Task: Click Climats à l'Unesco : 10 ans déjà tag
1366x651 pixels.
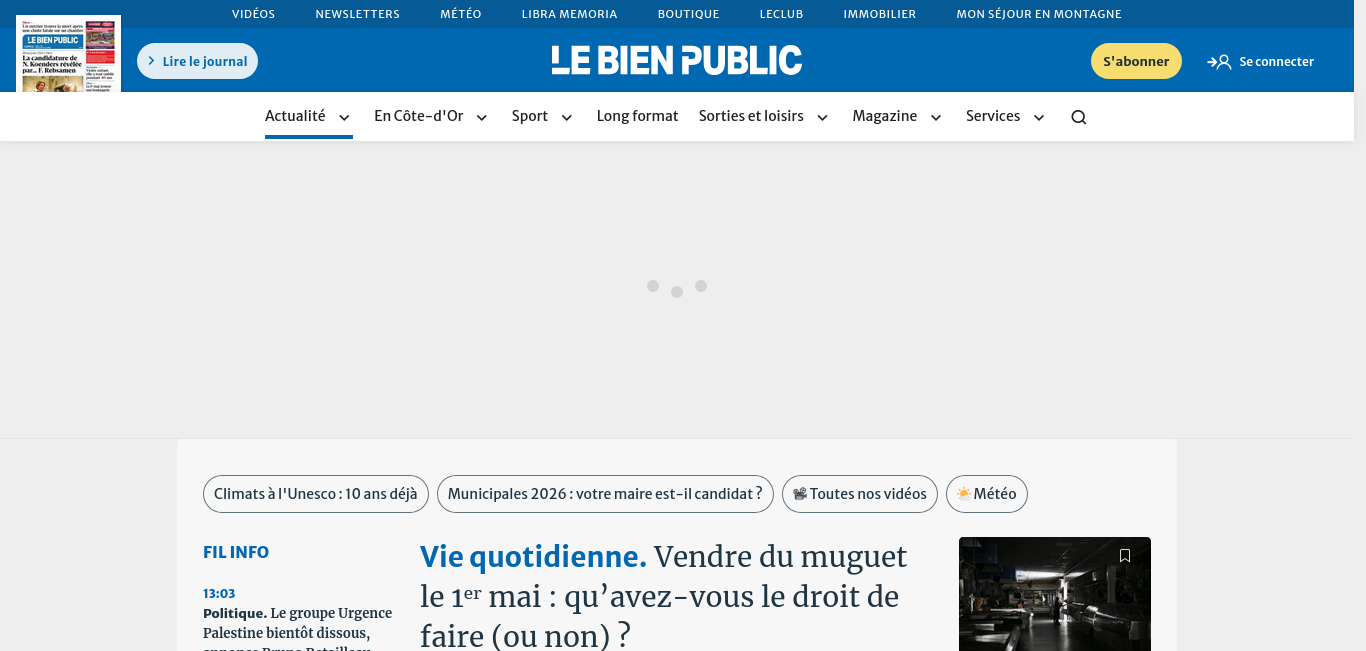Action: tap(316, 494)
